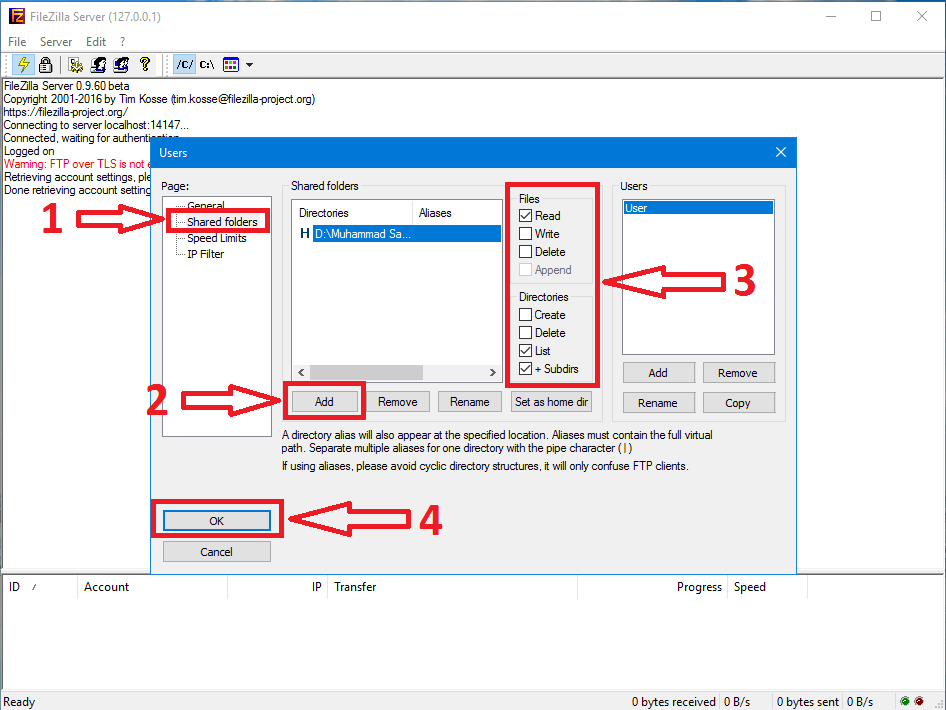Screen dimensions: 946x710
Task: Open server options via the gear icon
Action: tap(74, 64)
